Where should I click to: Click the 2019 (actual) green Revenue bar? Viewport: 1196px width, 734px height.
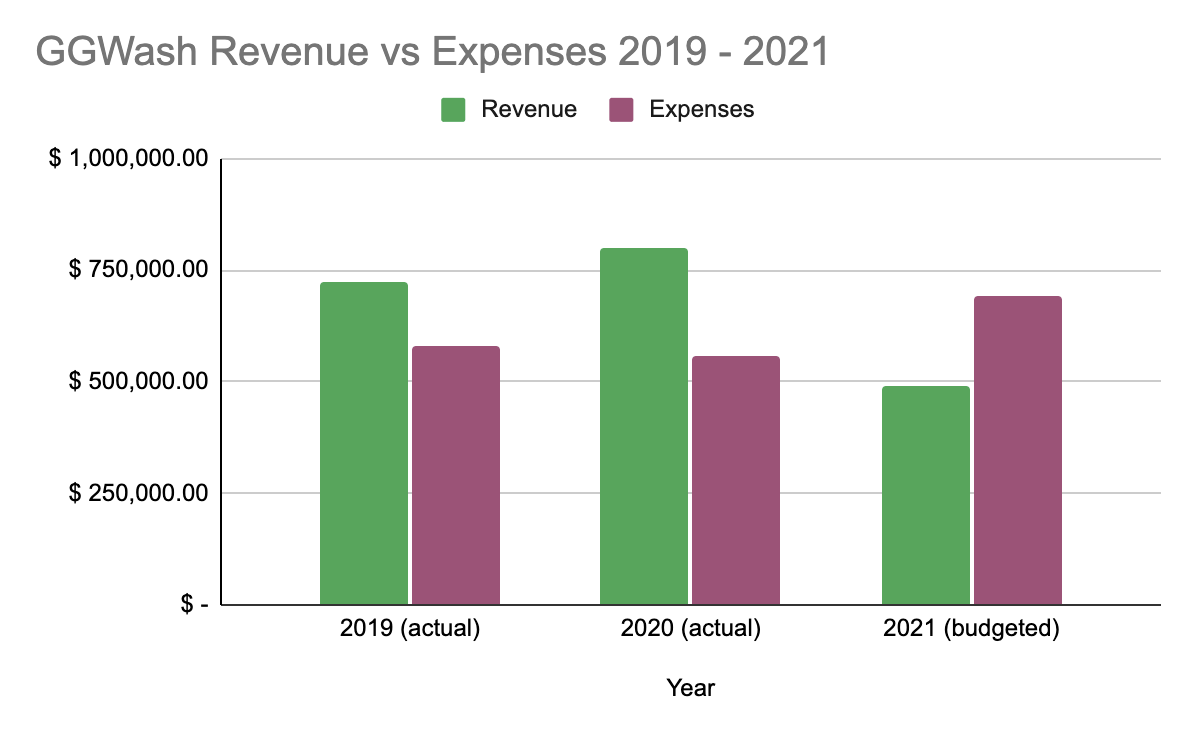(x=364, y=443)
